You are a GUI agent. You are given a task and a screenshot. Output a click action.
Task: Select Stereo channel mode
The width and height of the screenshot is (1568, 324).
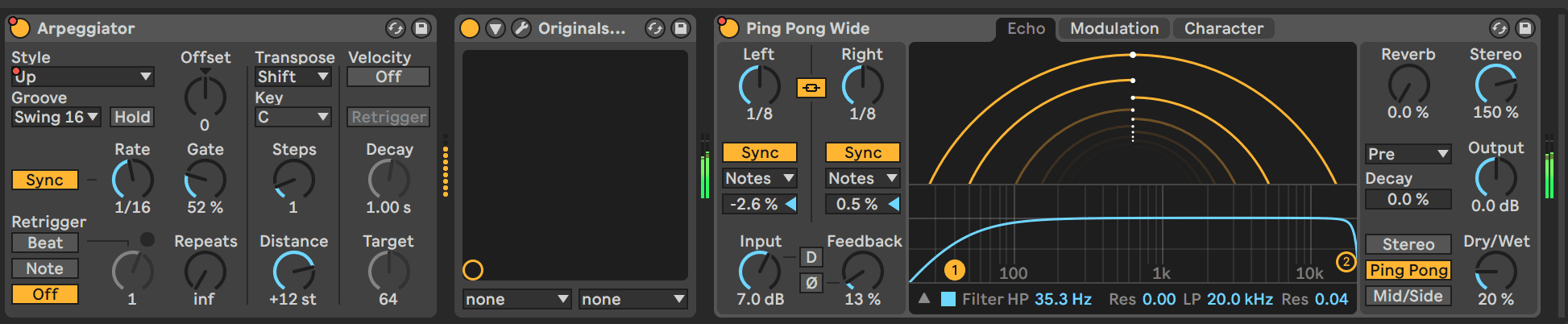(1408, 244)
